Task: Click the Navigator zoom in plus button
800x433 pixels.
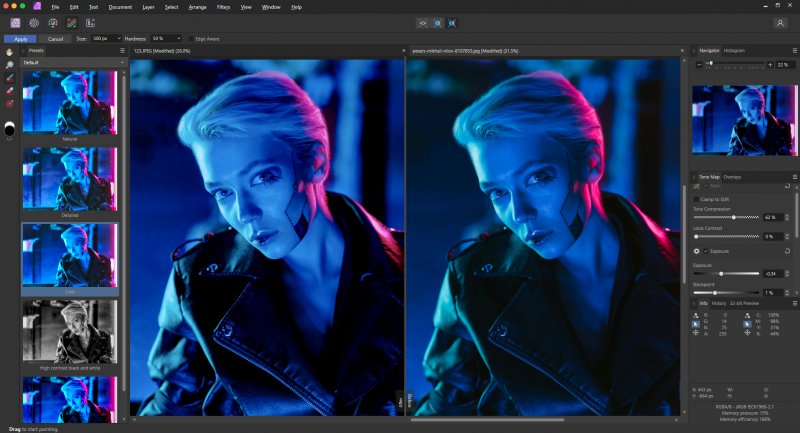Action: (x=770, y=65)
